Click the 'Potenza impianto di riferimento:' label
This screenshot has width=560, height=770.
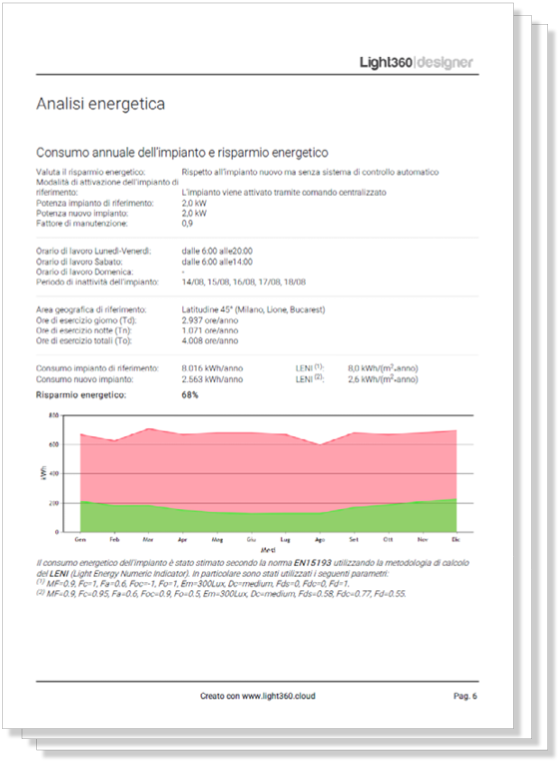coord(95,203)
